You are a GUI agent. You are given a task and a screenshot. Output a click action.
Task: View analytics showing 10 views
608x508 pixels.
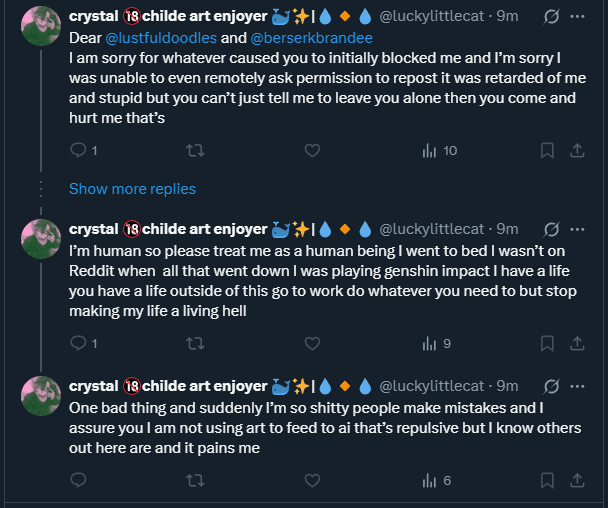(x=439, y=151)
